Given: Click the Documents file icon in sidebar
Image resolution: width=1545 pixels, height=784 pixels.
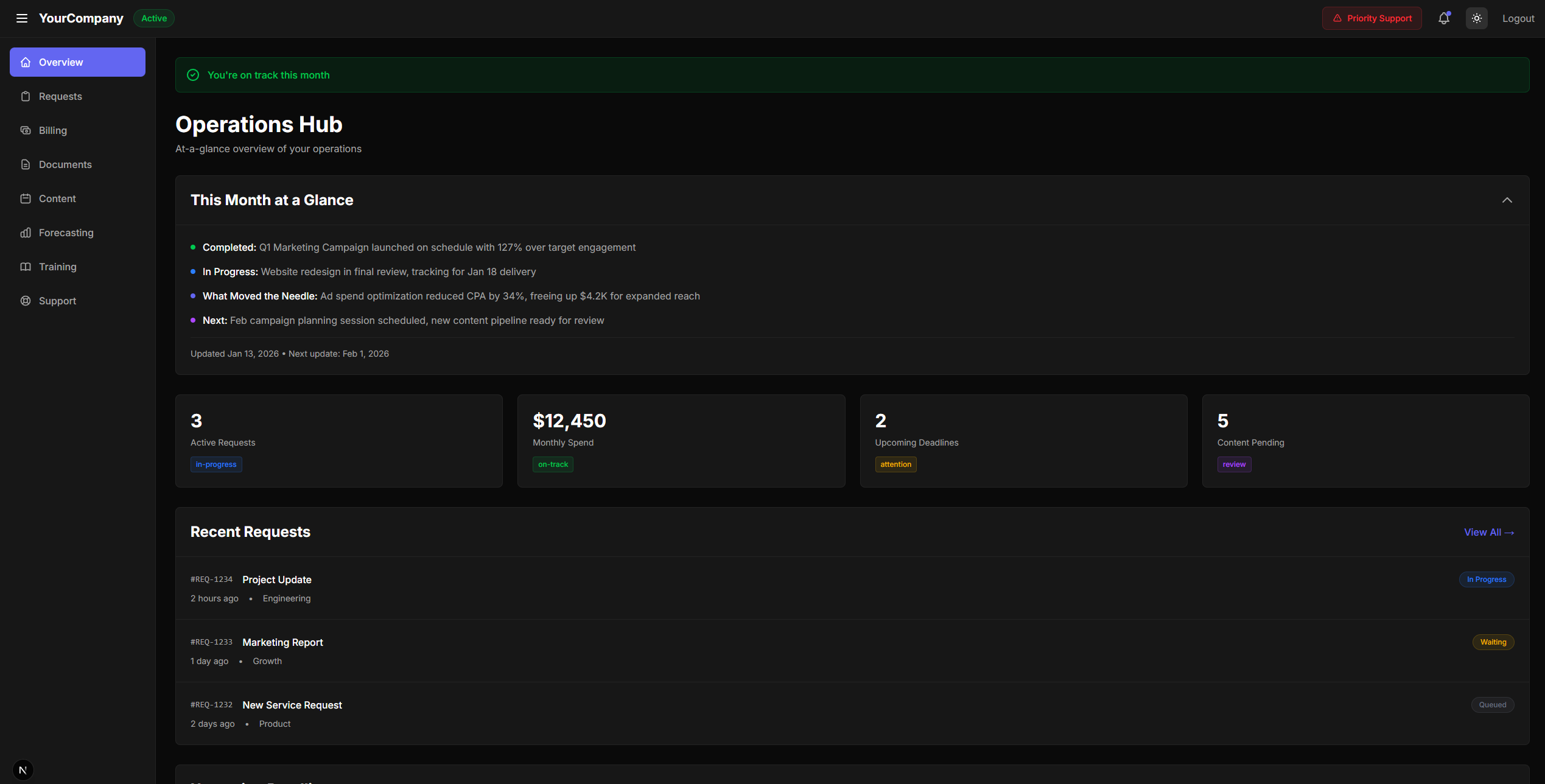Looking at the screenshot, I should click(26, 164).
